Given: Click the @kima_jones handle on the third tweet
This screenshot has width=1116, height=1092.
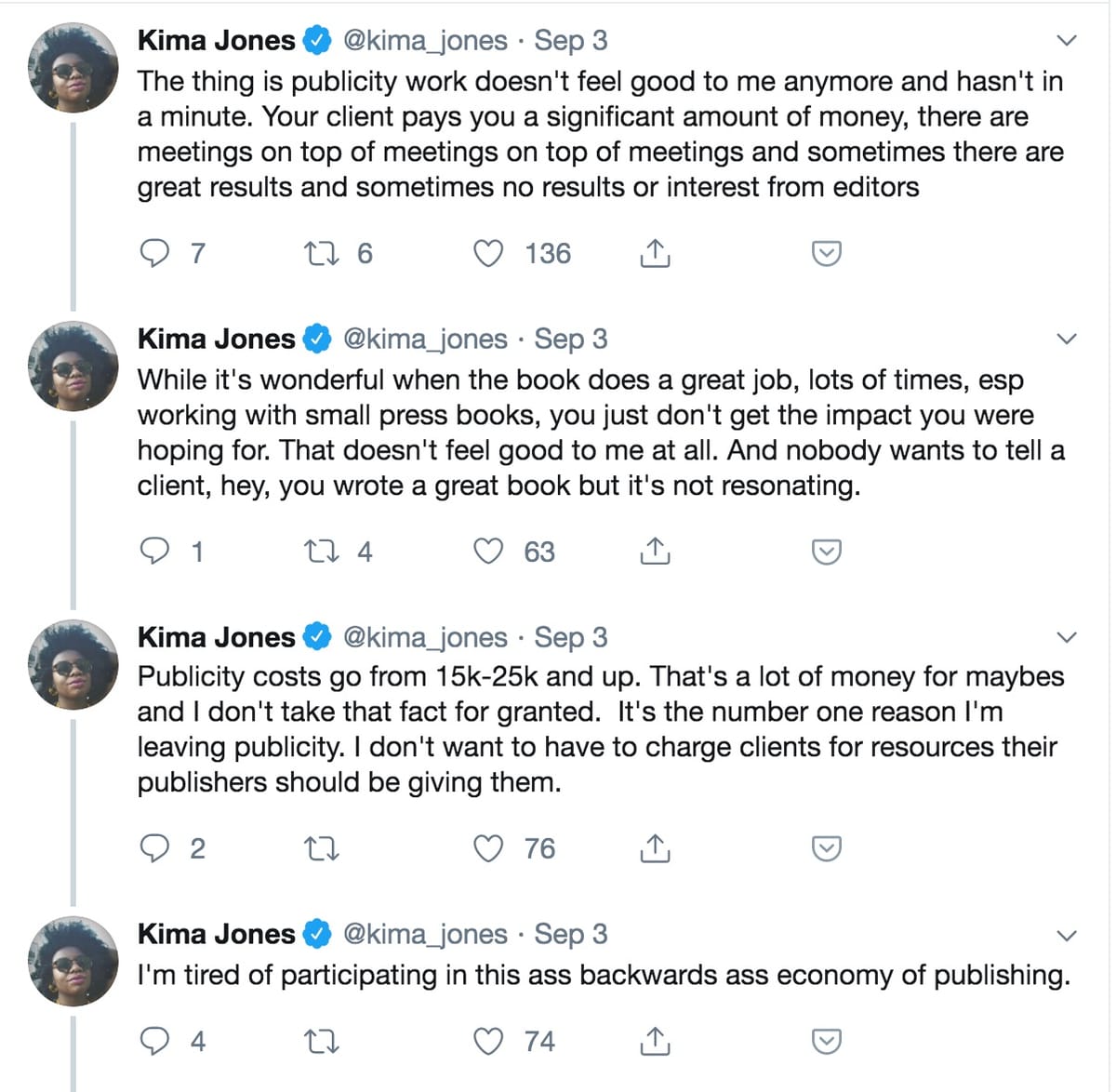Looking at the screenshot, I should click(425, 637).
